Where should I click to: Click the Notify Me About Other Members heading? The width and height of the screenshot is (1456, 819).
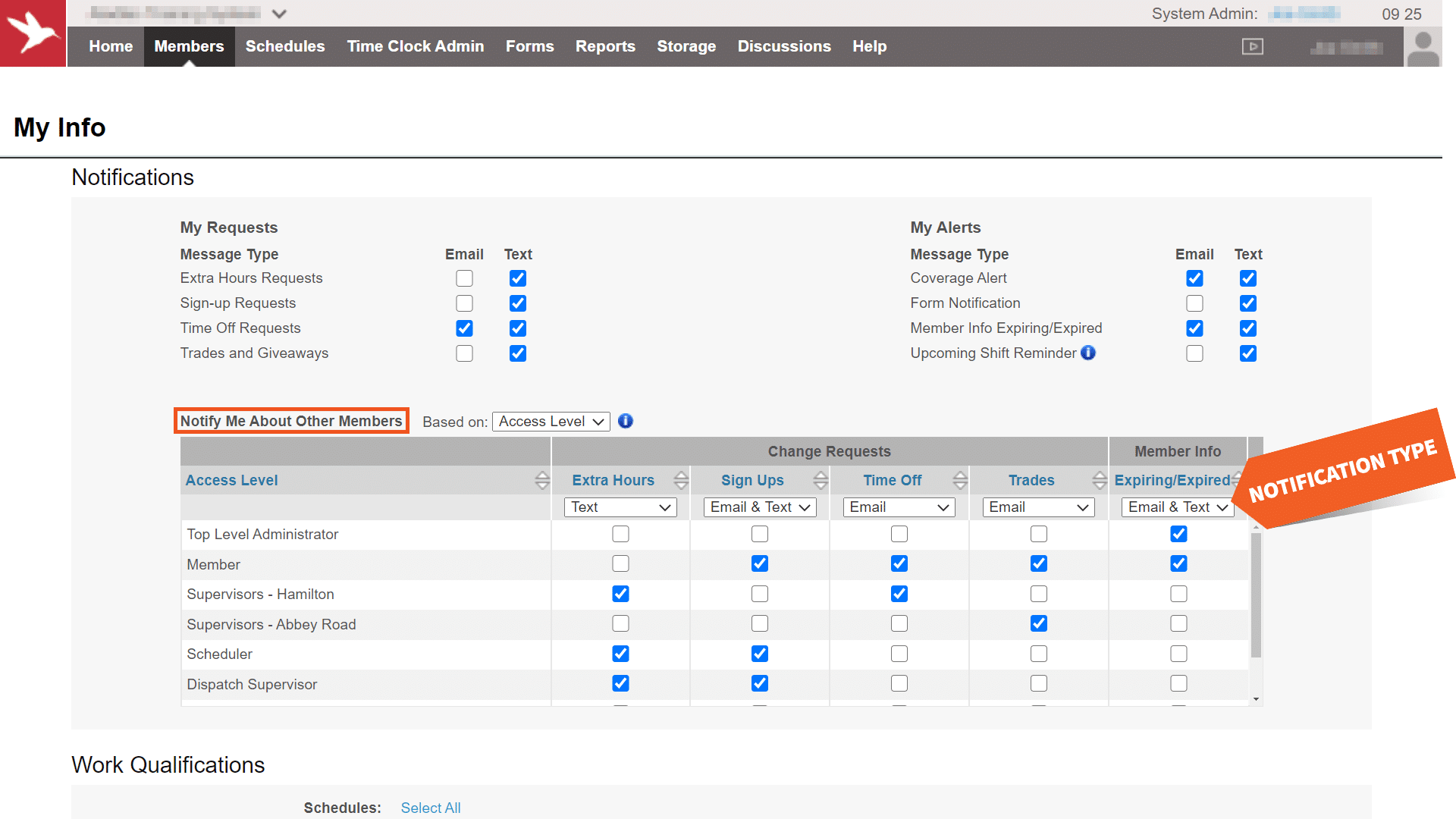point(291,421)
